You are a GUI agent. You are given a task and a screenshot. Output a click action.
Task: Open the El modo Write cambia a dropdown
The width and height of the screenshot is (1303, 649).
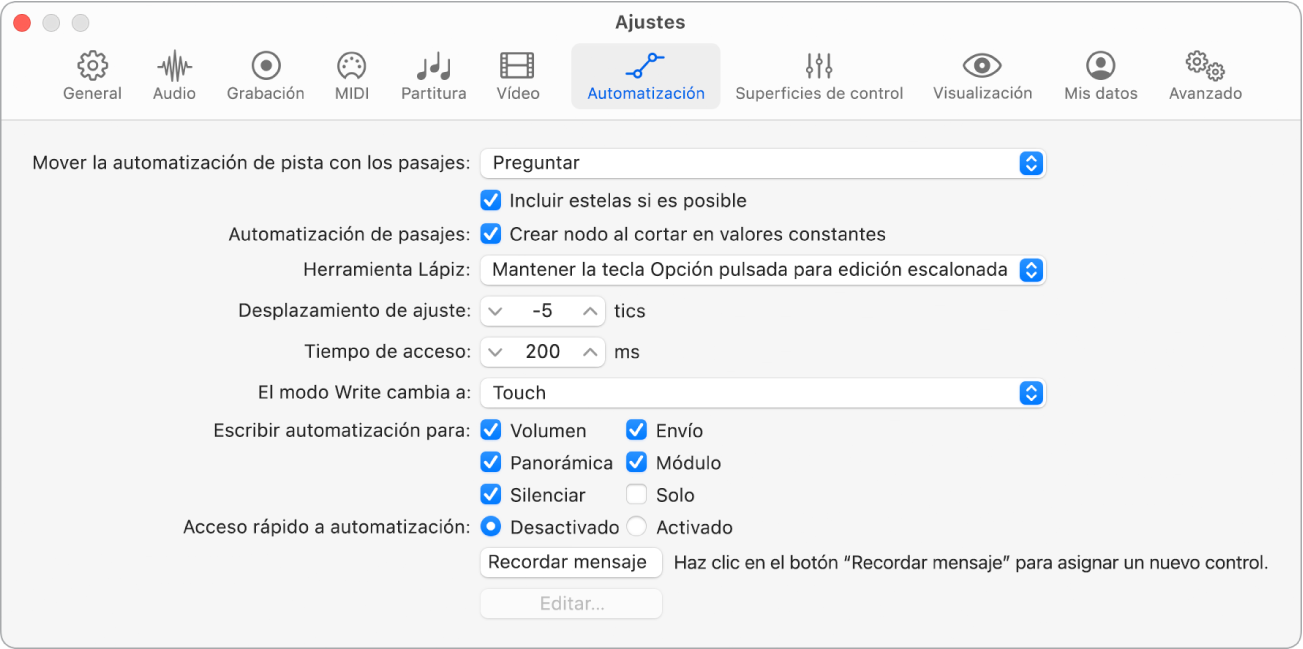click(x=762, y=393)
